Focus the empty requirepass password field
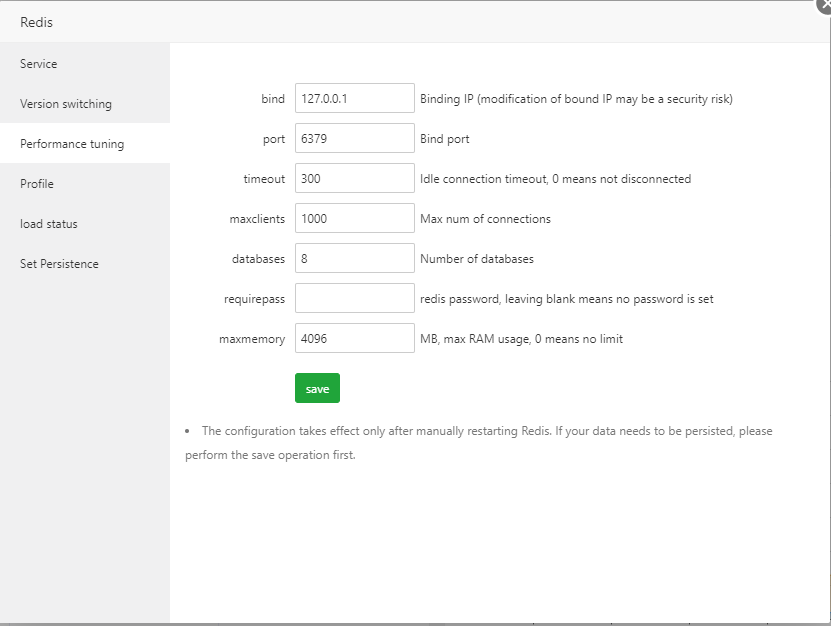The height and width of the screenshot is (626, 831). click(354, 299)
